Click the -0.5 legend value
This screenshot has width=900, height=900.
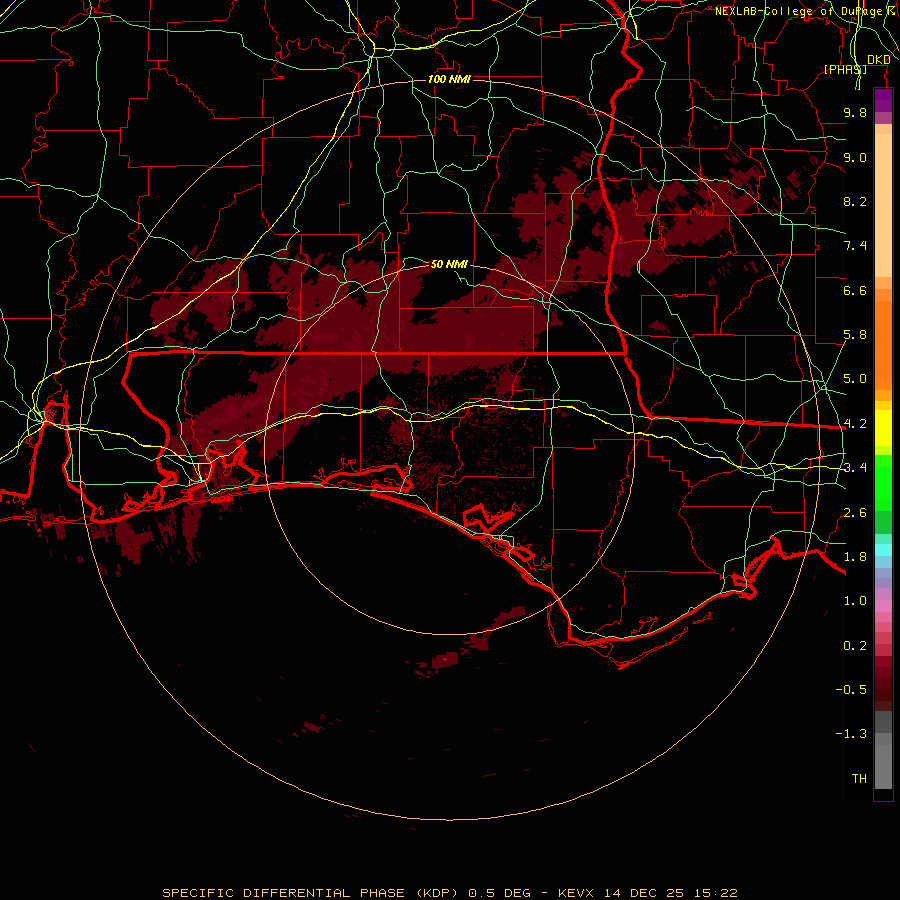point(851,690)
